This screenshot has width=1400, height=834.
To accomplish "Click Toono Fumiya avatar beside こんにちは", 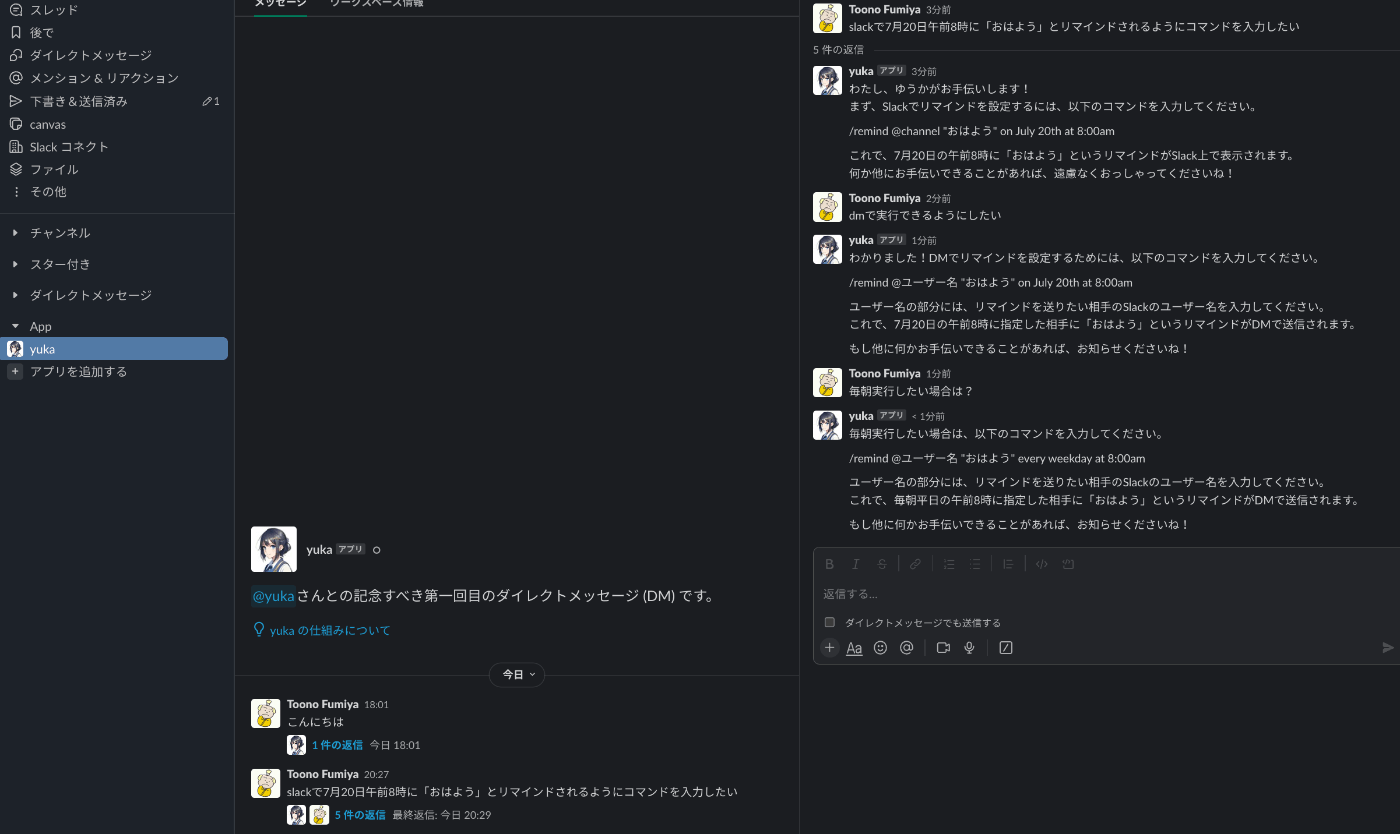I will (x=265, y=713).
